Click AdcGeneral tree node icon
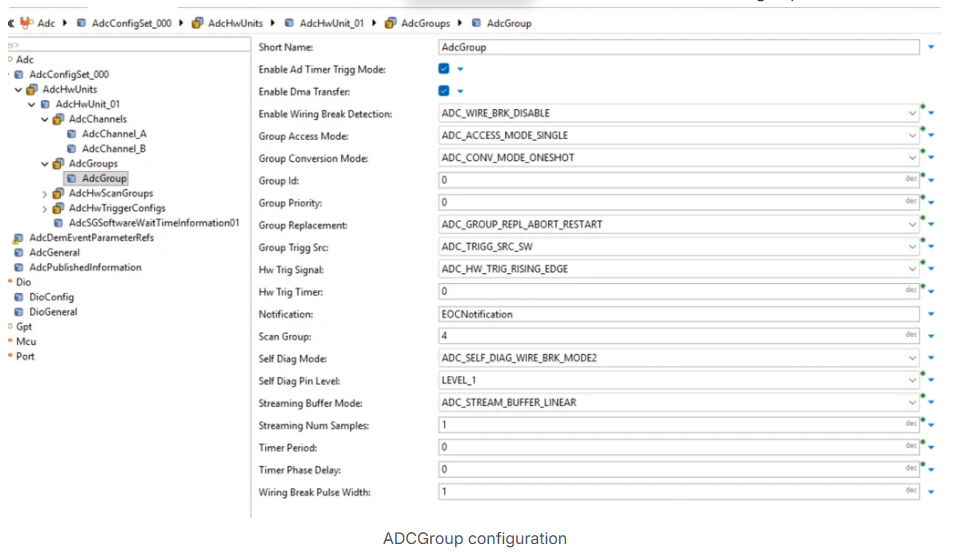The height and width of the screenshot is (553, 957). 19,253
